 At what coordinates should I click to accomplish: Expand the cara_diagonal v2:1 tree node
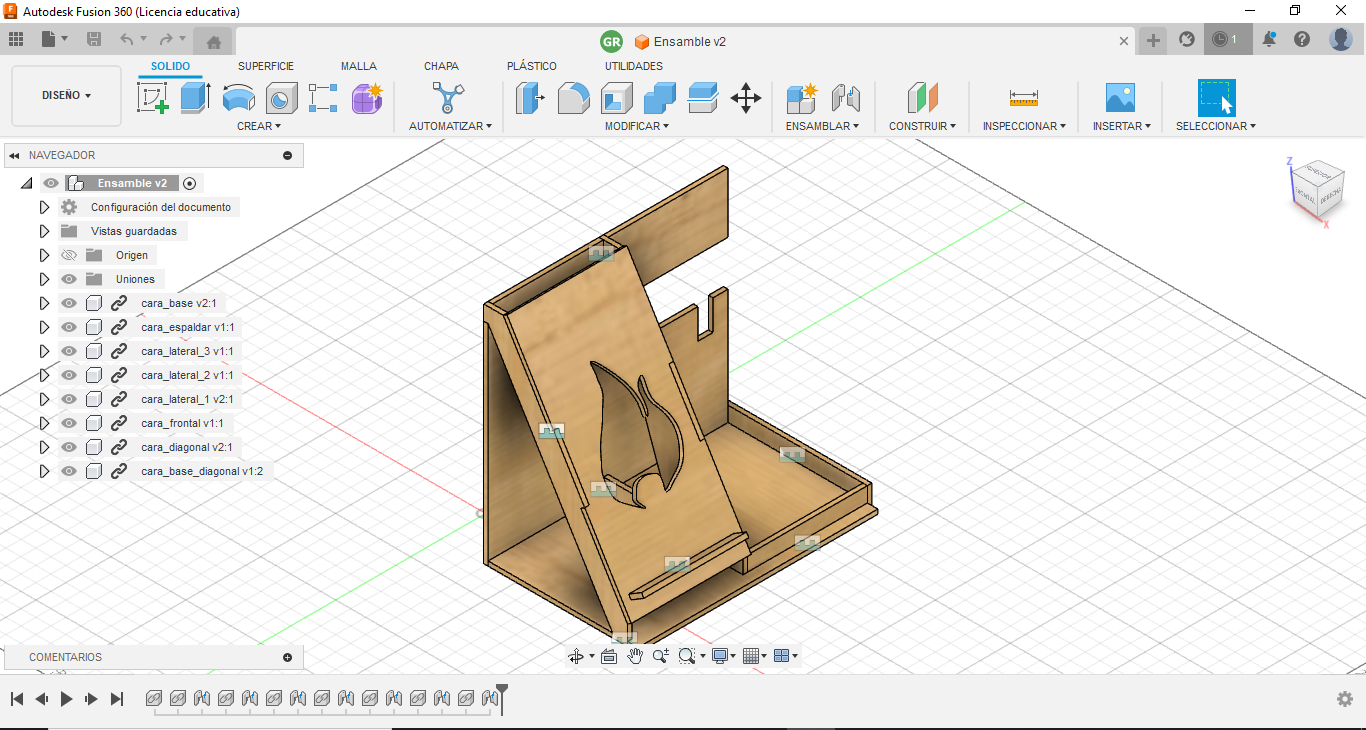pos(44,447)
